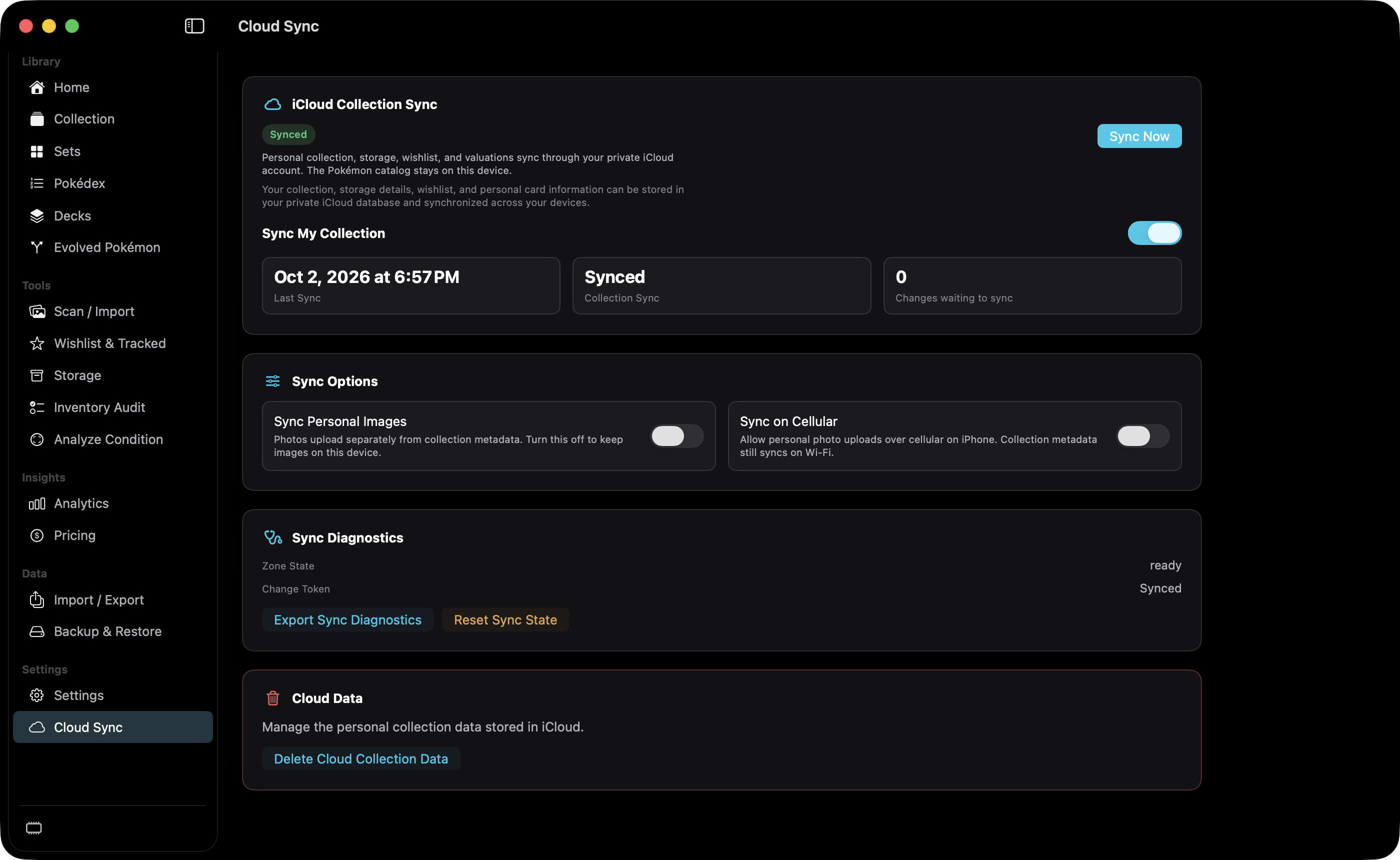Click the Sync Options sliders icon
Viewport: 1400px width, 860px height.
tap(273, 381)
